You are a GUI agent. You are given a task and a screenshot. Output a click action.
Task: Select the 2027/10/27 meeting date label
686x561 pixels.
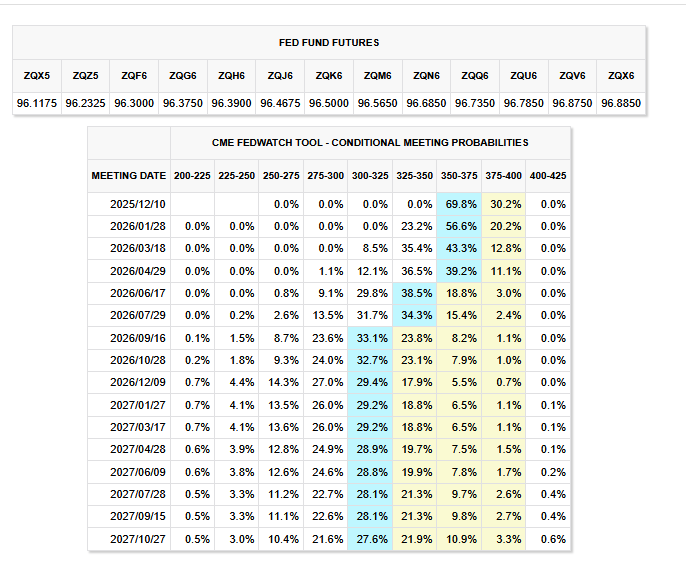pos(138,539)
